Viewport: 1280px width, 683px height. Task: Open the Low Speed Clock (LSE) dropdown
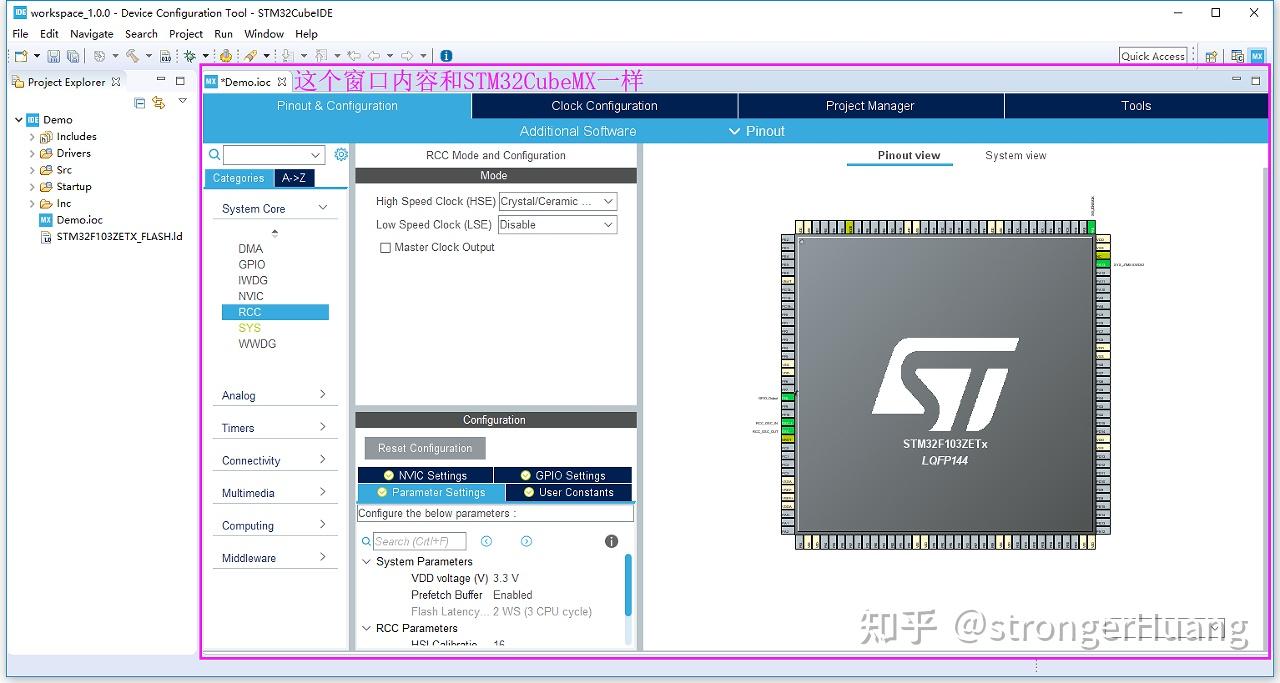(608, 224)
